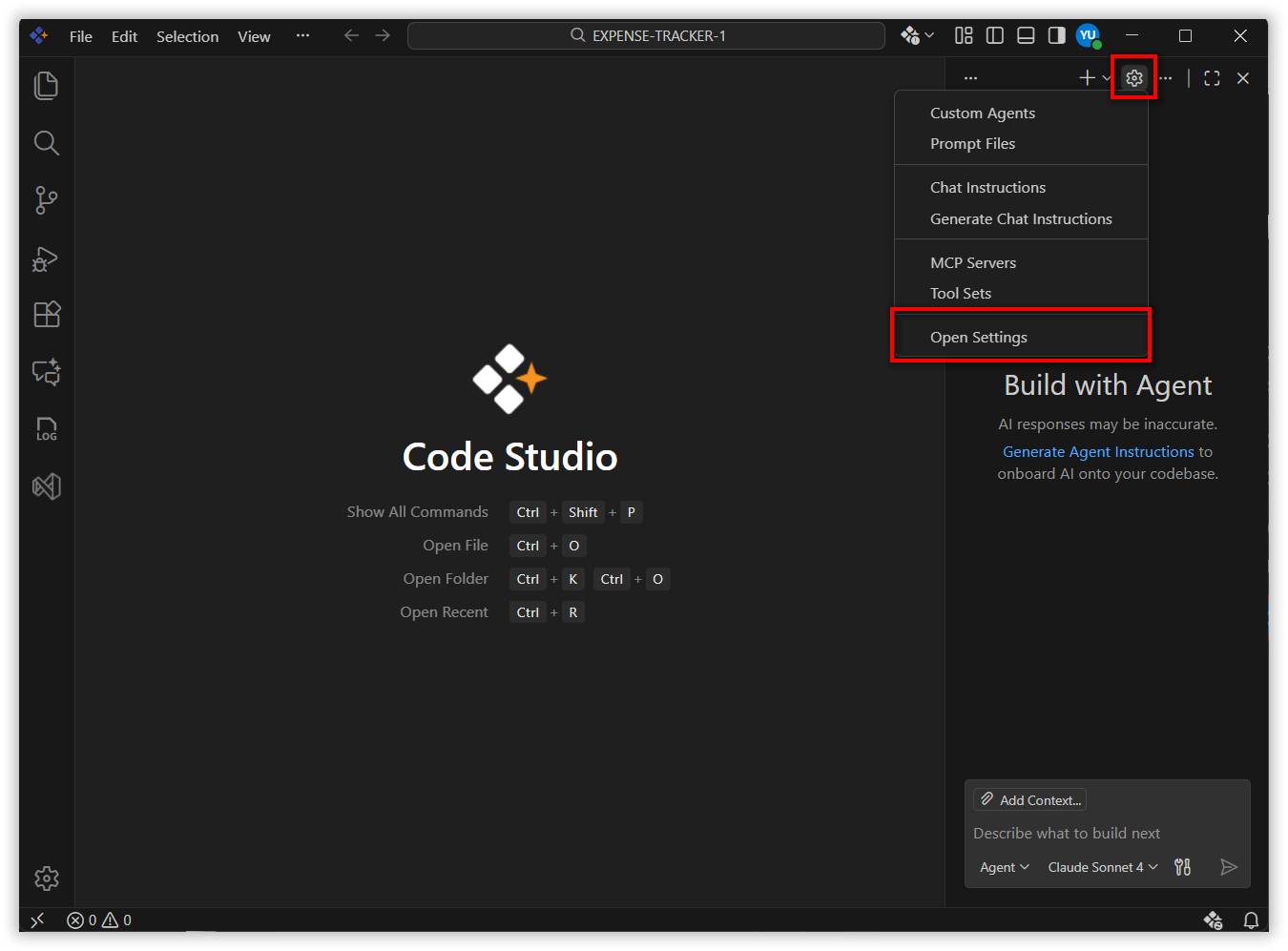Toggle the primary side bar layout button

click(x=995, y=36)
